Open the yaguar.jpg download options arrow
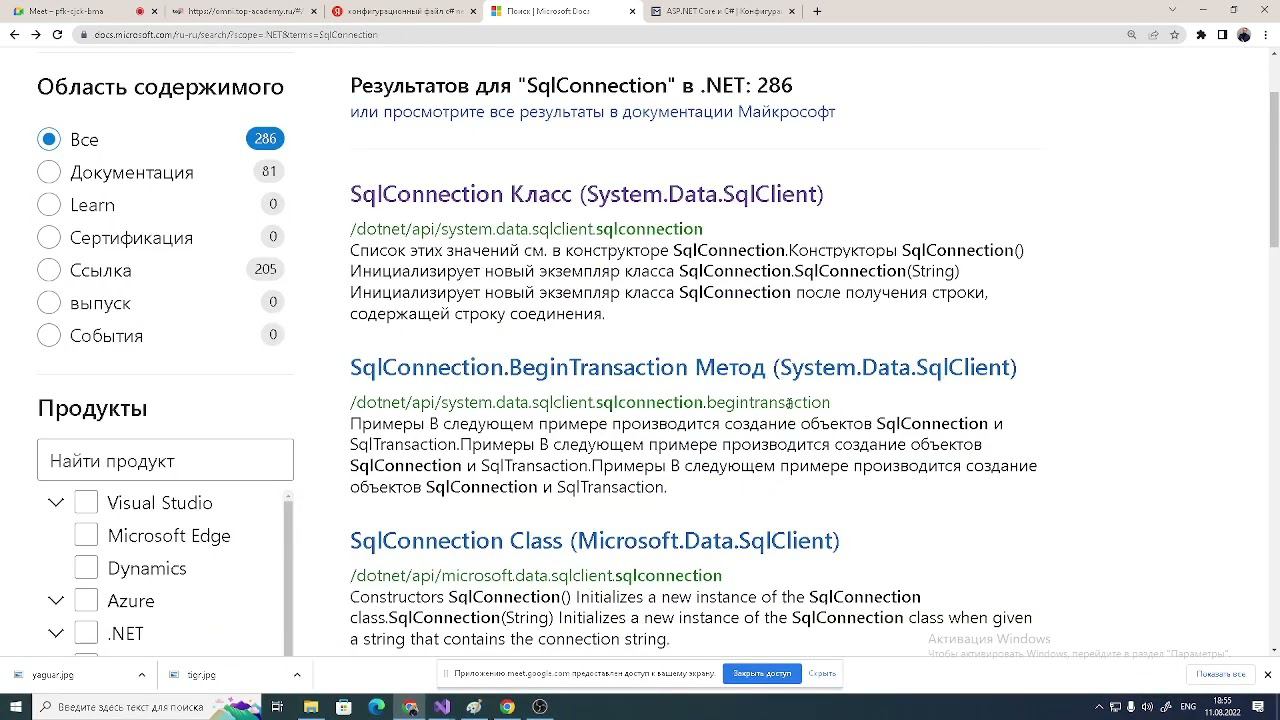The width and height of the screenshot is (1280, 720). pos(141,675)
